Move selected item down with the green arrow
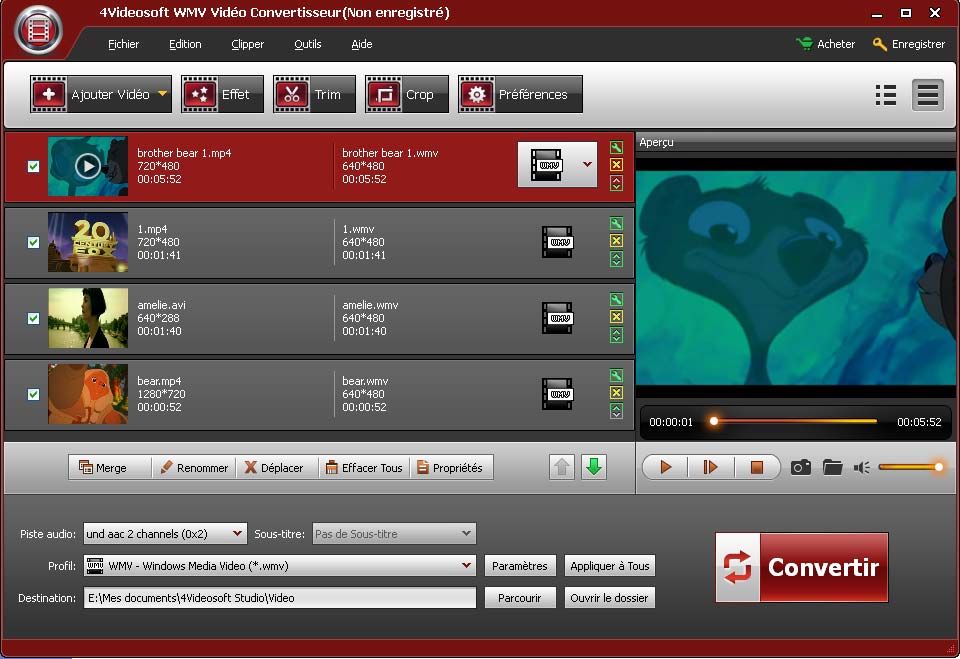This screenshot has width=960, height=659. tap(594, 467)
